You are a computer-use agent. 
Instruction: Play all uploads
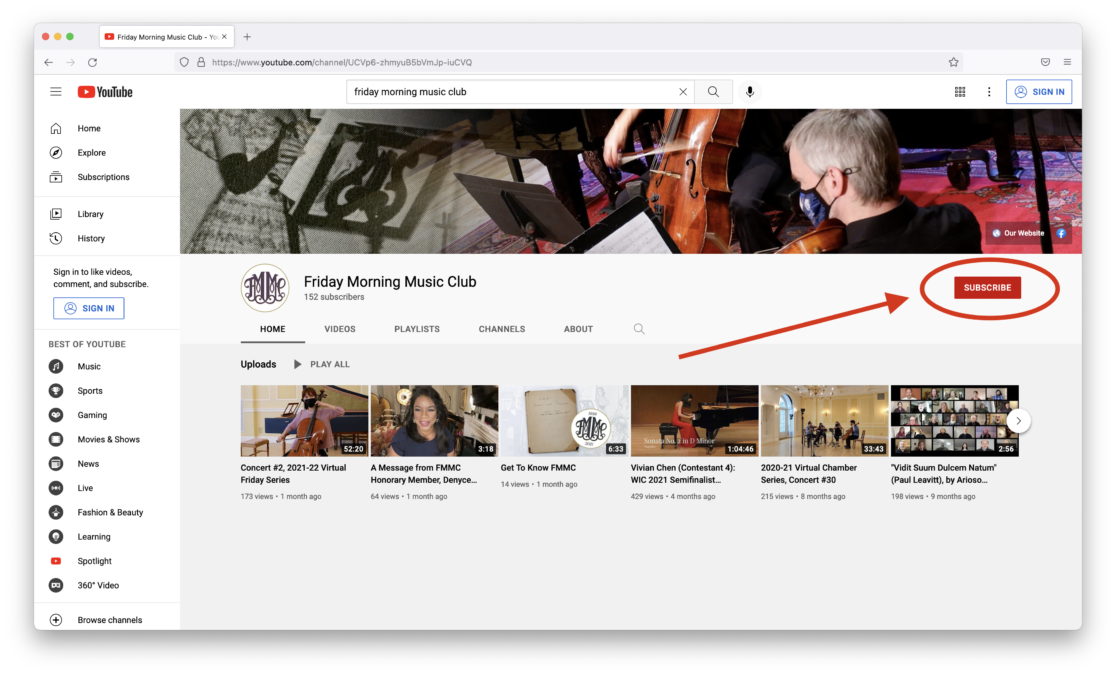pyautogui.click(x=321, y=364)
